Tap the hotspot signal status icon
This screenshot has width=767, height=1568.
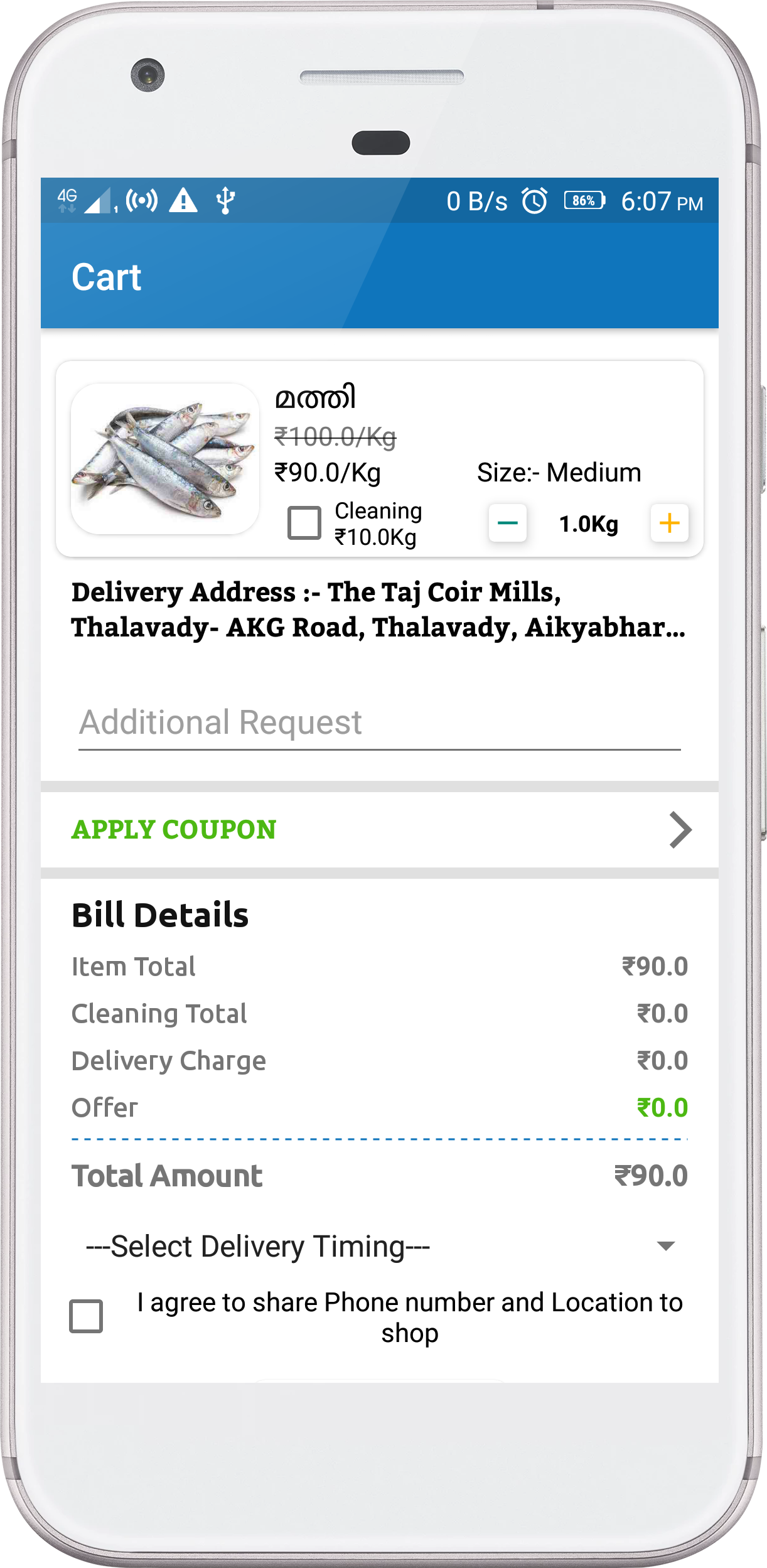click(x=142, y=201)
